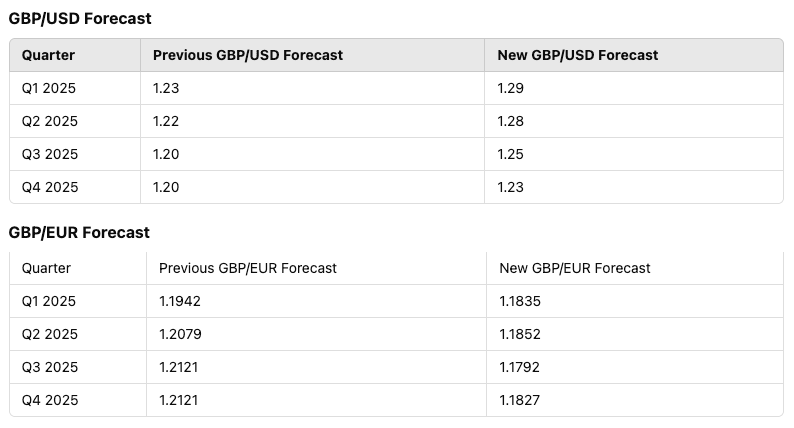The height and width of the screenshot is (428, 794).
Task: Select the New GBP/EUR Forecast column header
Action: (x=574, y=268)
